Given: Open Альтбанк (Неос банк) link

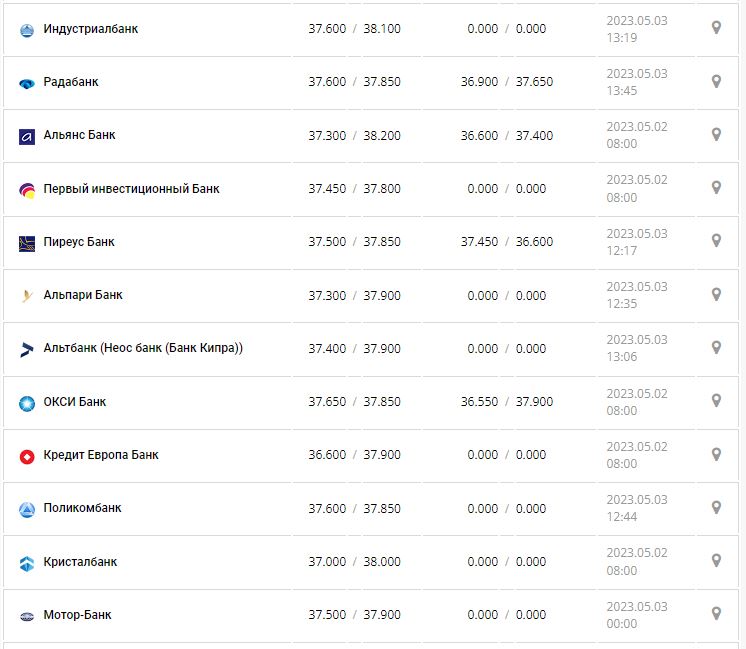Looking at the screenshot, I should [143, 348].
